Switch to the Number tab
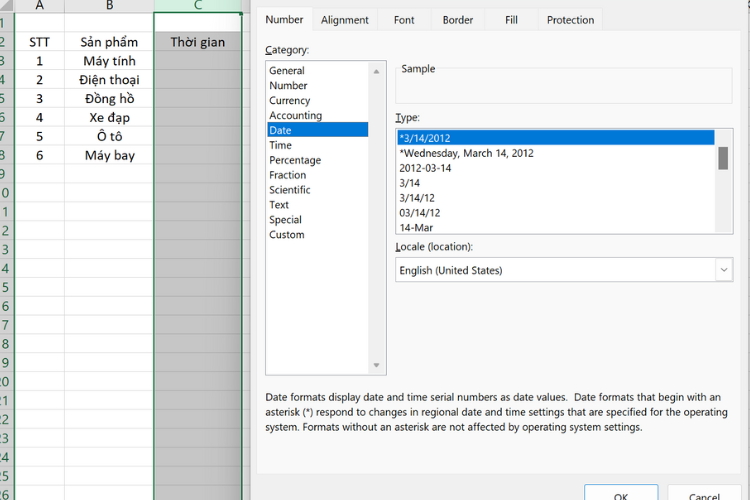The height and width of the screenshot is (500, 750). [284, 20]
